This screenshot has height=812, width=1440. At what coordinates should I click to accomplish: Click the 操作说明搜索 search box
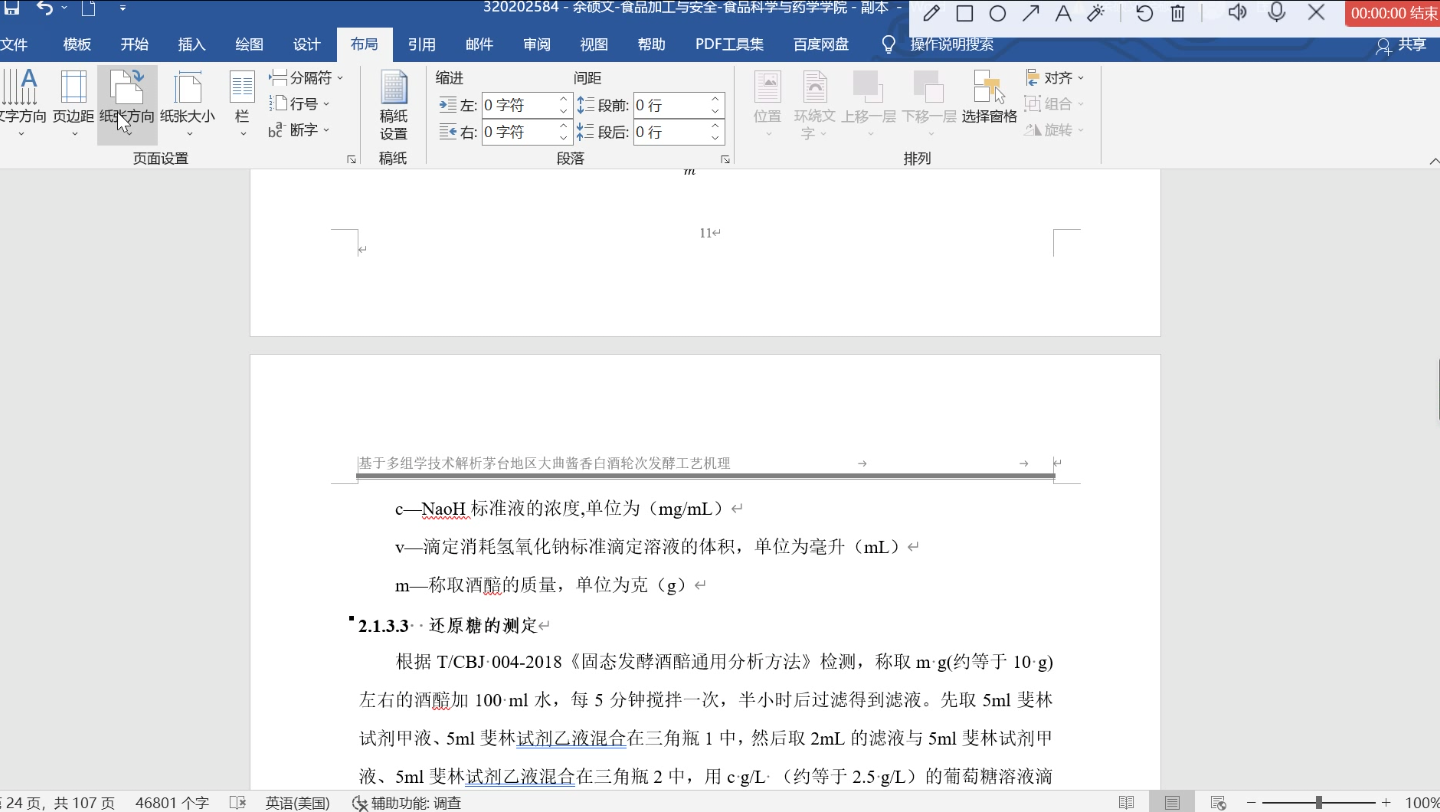[951, 44]
